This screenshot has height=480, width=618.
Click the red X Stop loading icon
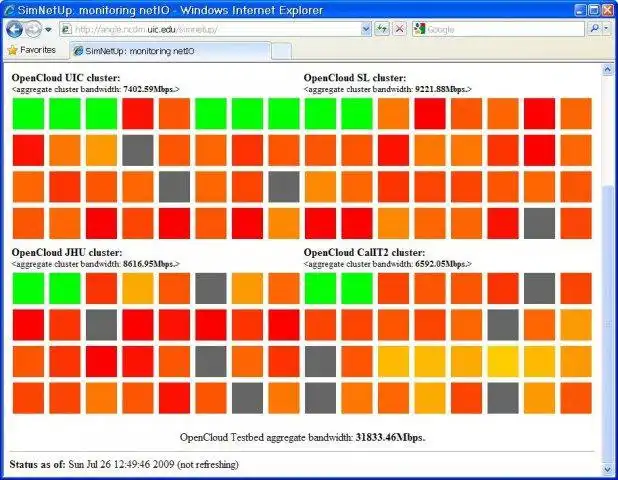400,29
